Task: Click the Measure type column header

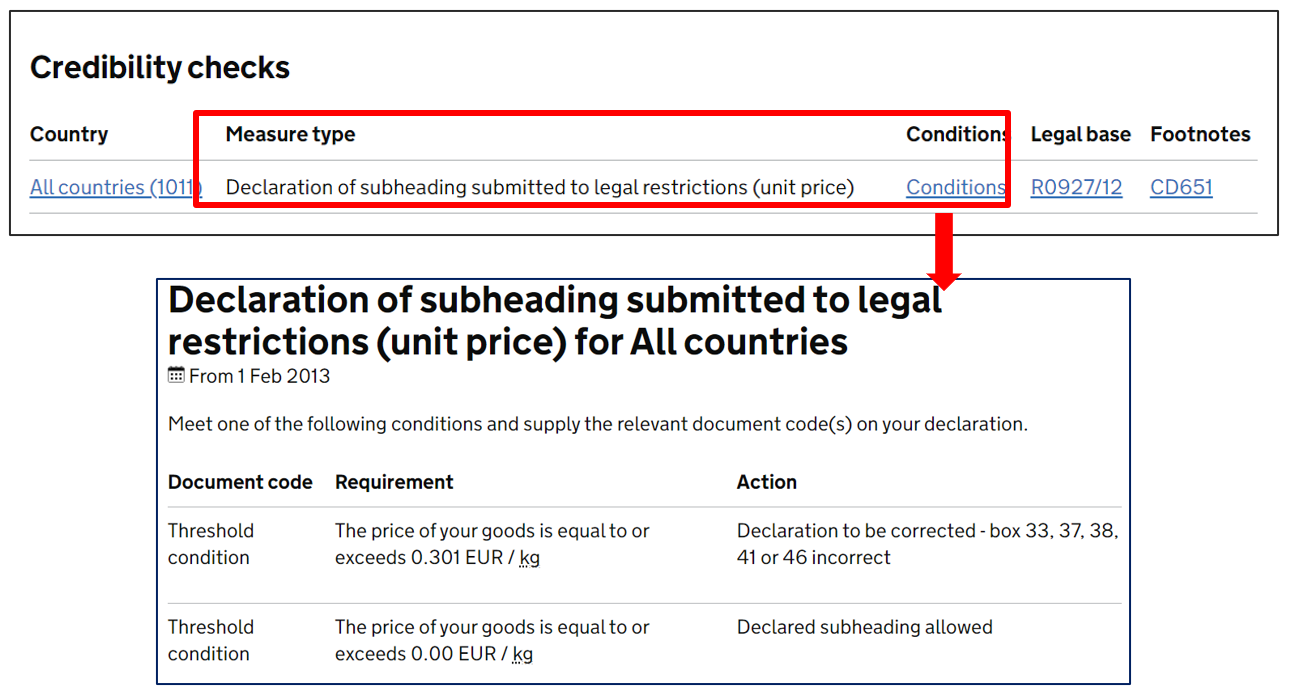Action: point(290,134)
